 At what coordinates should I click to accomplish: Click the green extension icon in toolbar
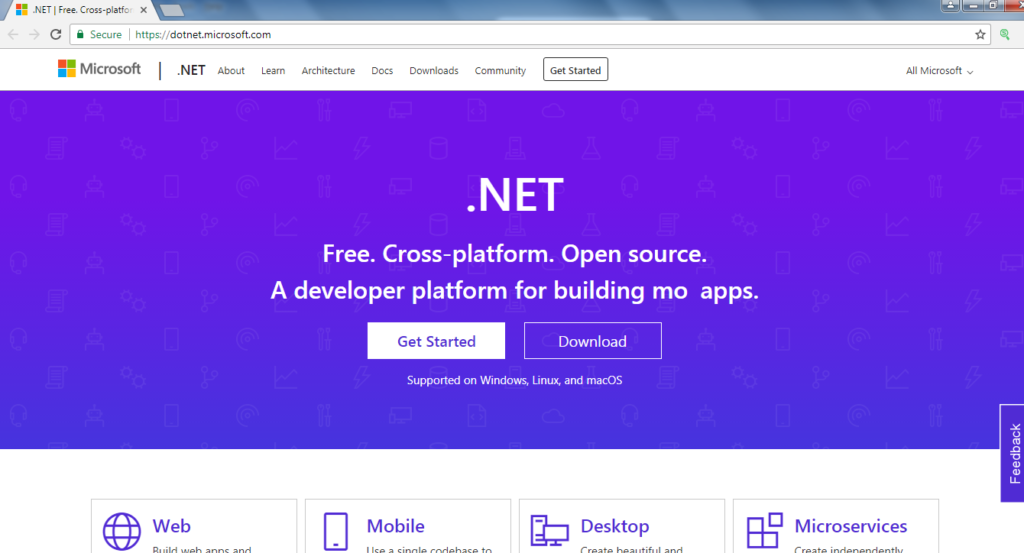(x=1004, y=35)
